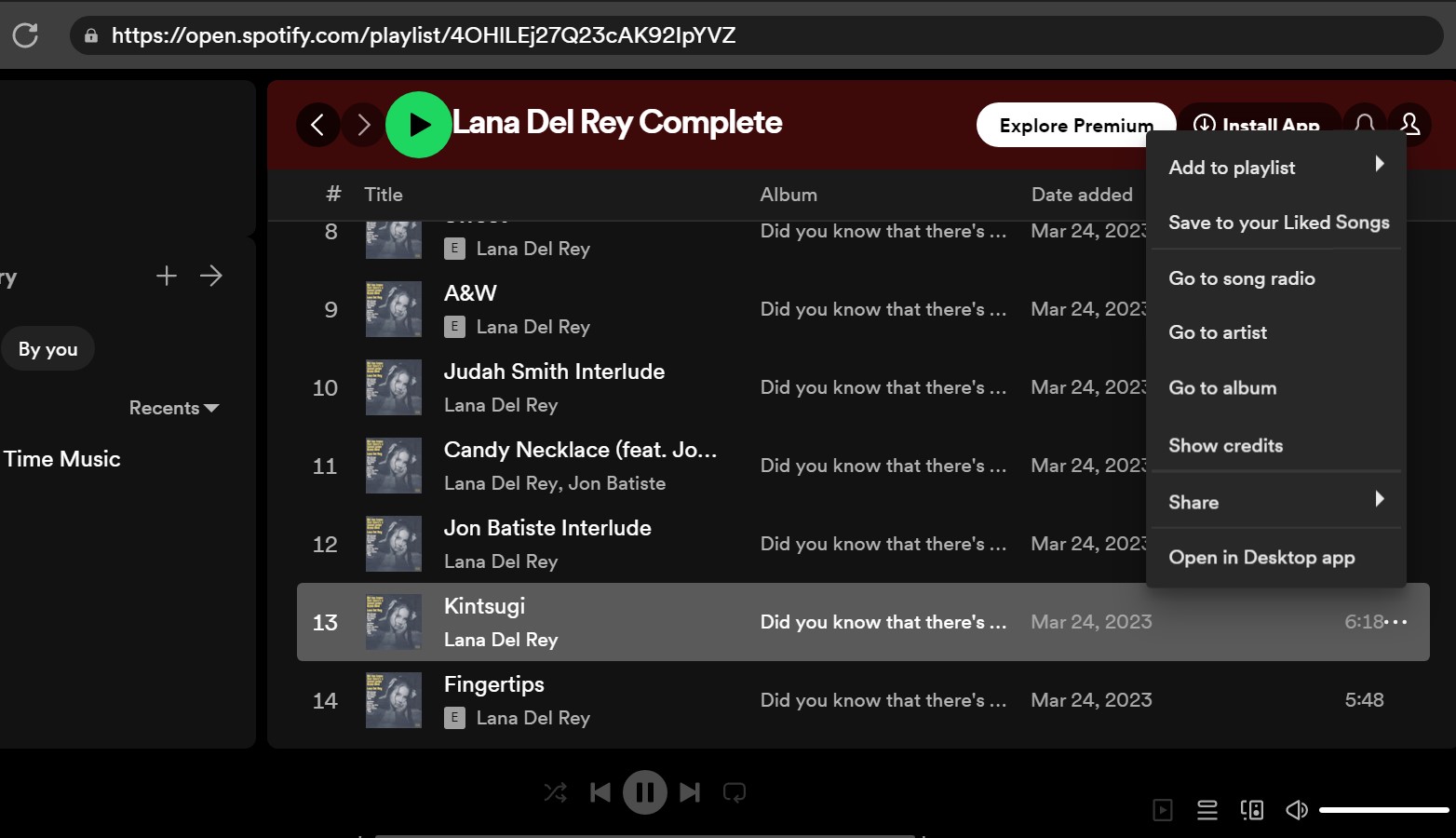This screenshot has height=838, width=1456.
Task: Click the Fingertips 5:48 duration
Action: pyautogui.click(x=1364, y=700)
